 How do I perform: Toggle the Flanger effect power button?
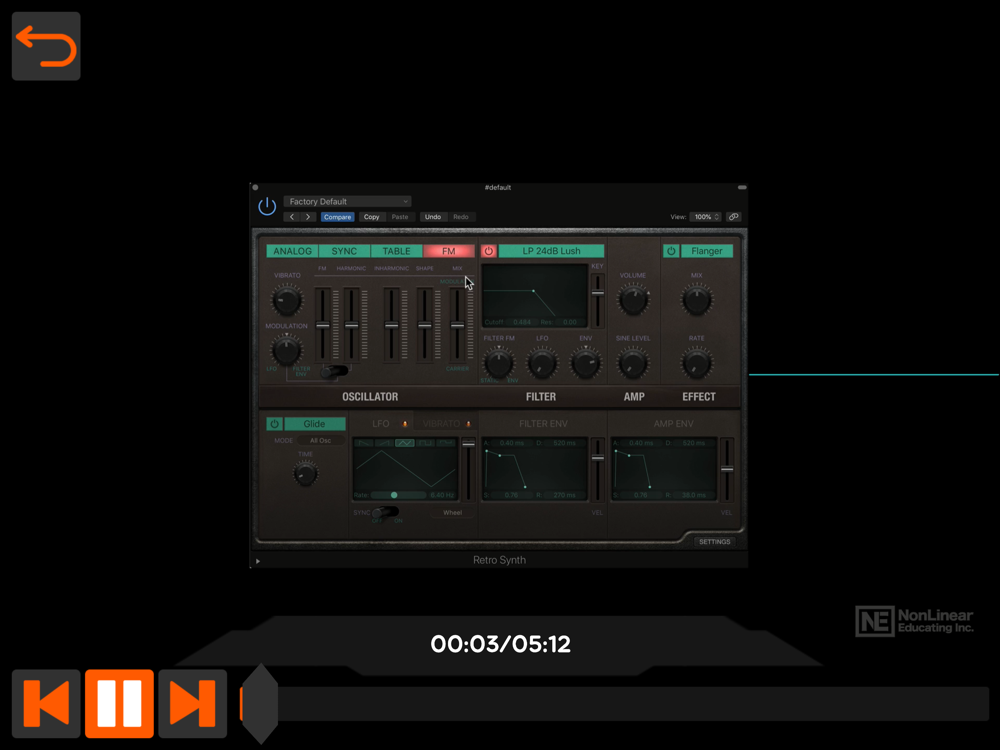671,251
